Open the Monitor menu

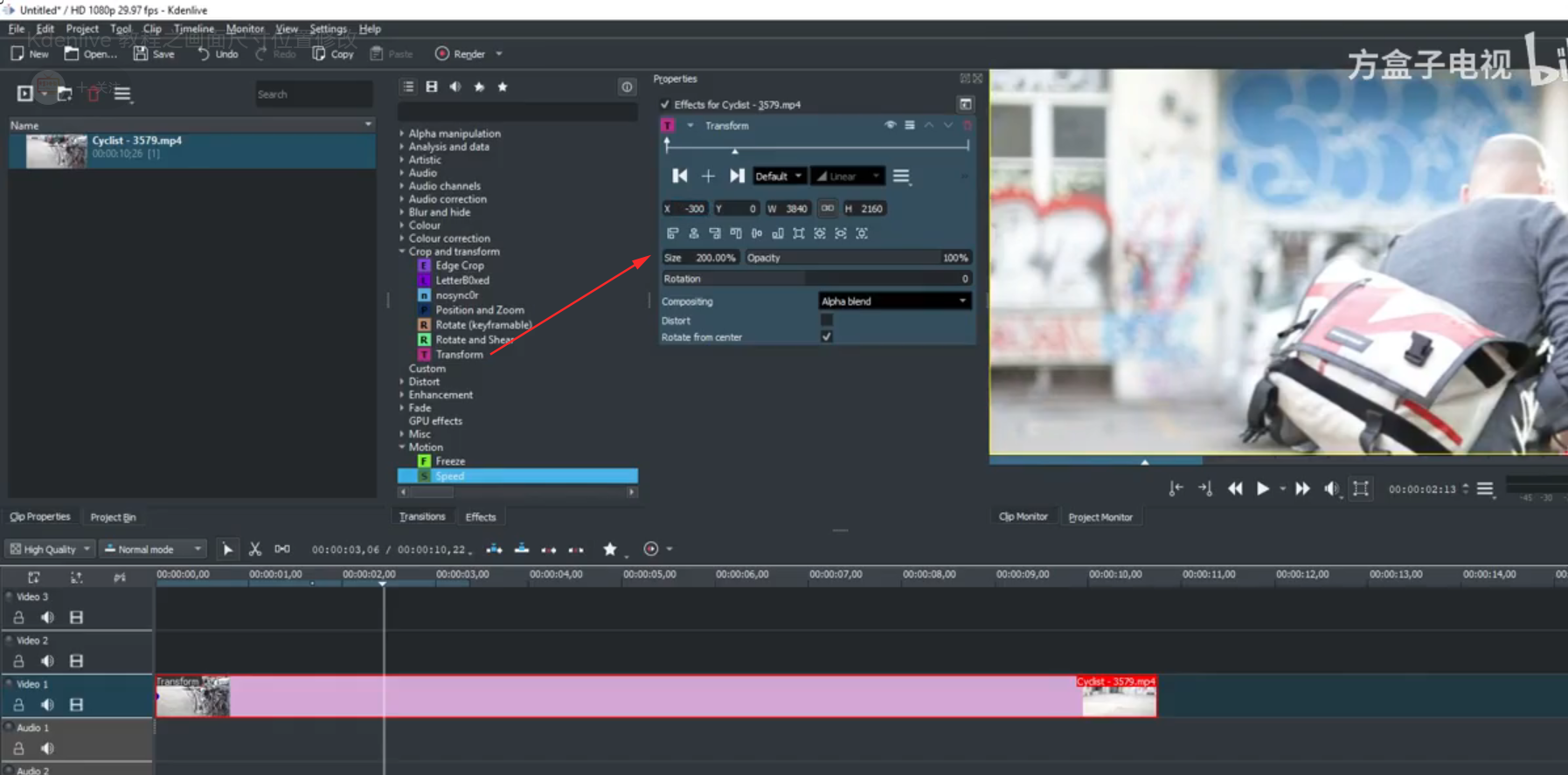(245, 29)
